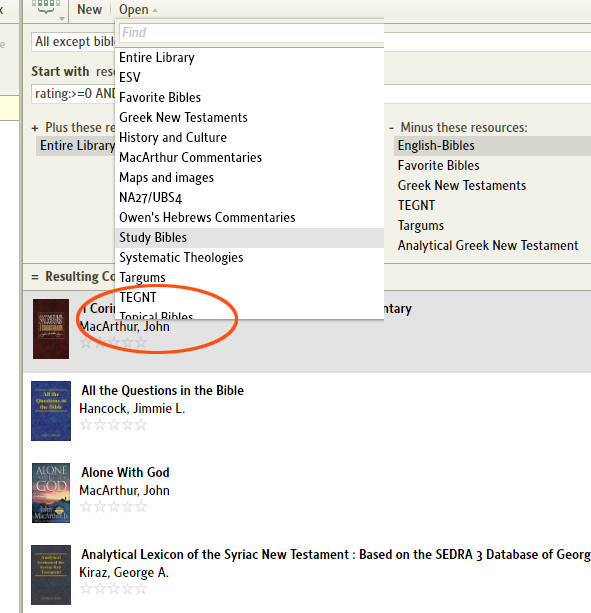Open Alone With God book cover
591x613 pixels.
click(x=51, y=493)
